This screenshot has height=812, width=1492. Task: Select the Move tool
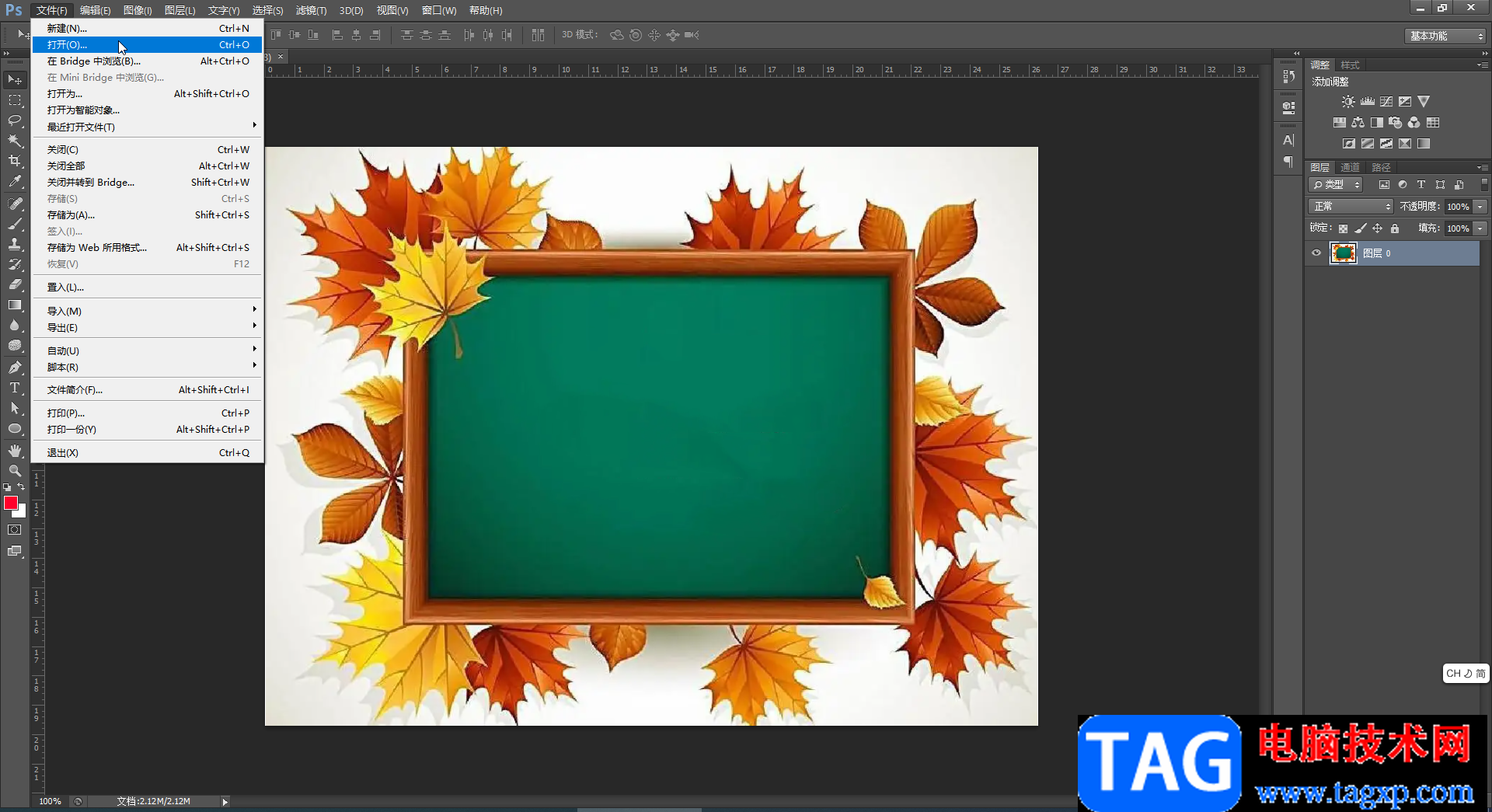15,80
